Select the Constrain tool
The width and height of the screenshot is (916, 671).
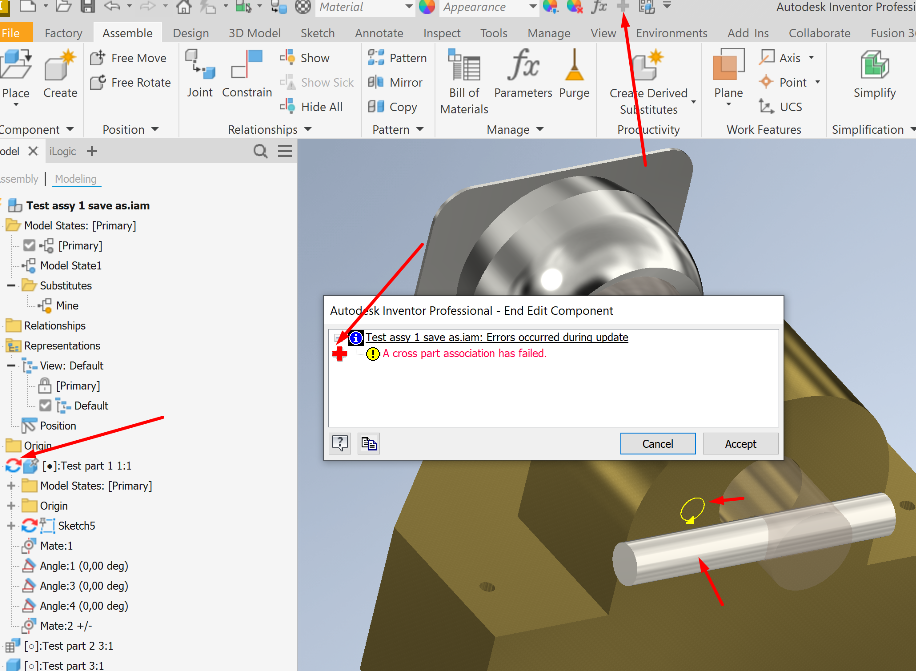246,75
